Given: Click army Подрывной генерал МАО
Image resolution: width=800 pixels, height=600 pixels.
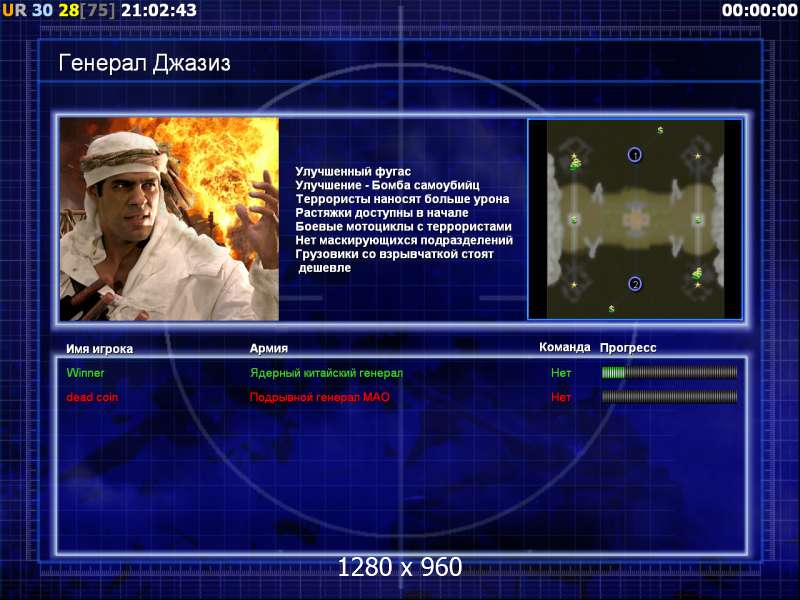Looking at the screenshot, I should [320, 397].
